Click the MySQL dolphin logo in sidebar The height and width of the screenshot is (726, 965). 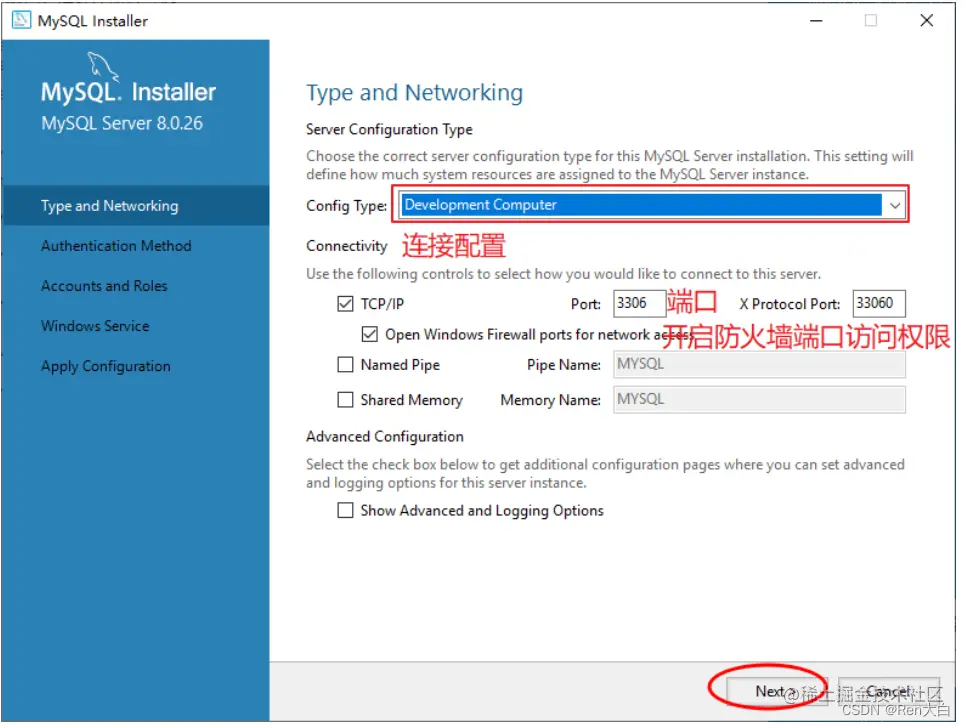[x=102, y=66]
